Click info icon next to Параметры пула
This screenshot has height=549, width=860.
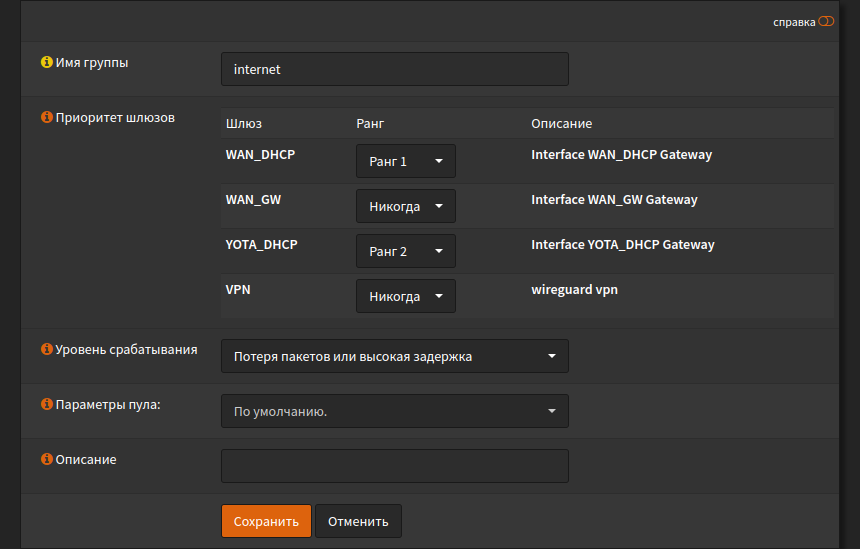tap(47, 404)
